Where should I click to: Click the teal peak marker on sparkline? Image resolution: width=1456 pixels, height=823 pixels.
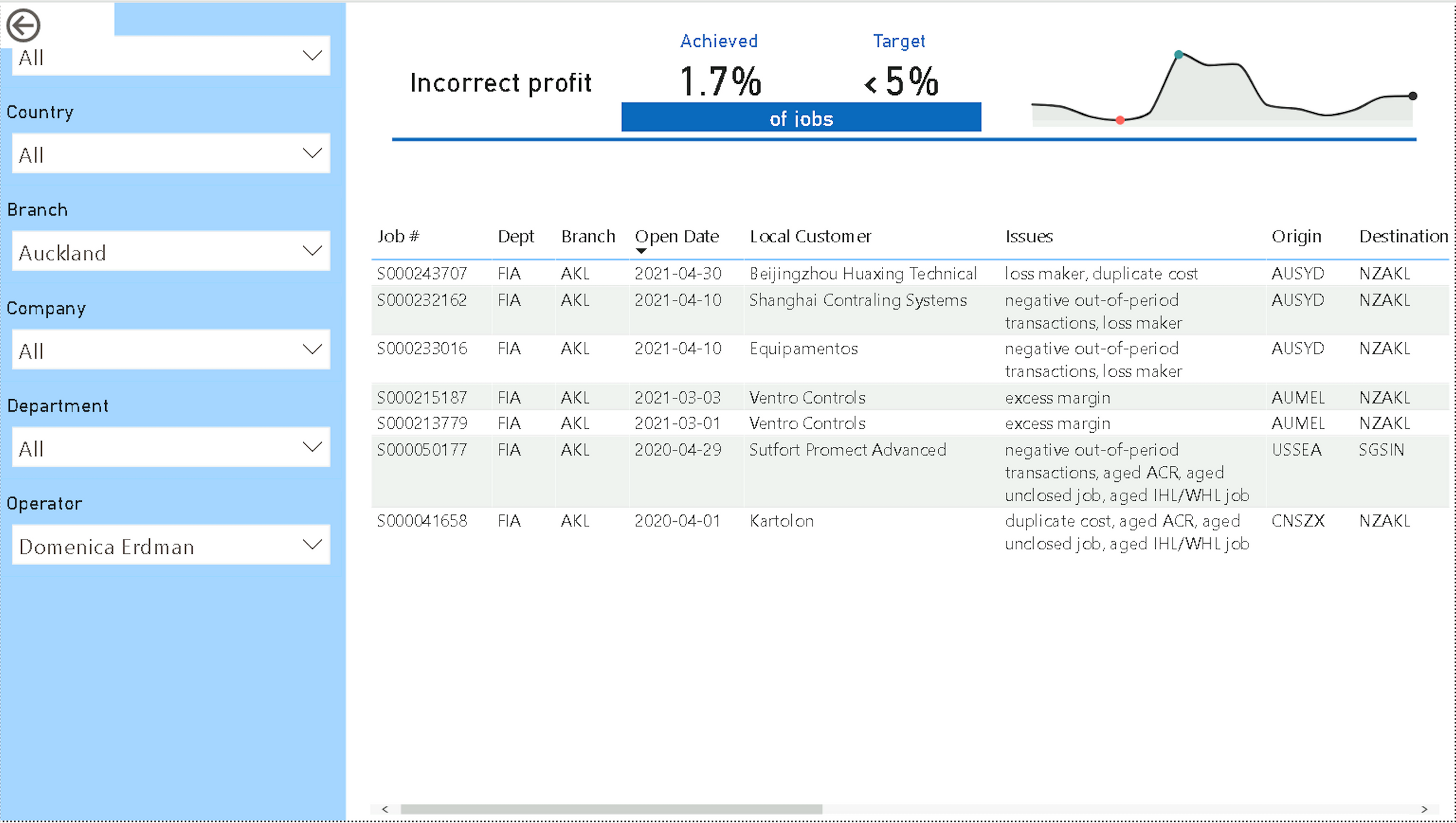(1179, 55)
